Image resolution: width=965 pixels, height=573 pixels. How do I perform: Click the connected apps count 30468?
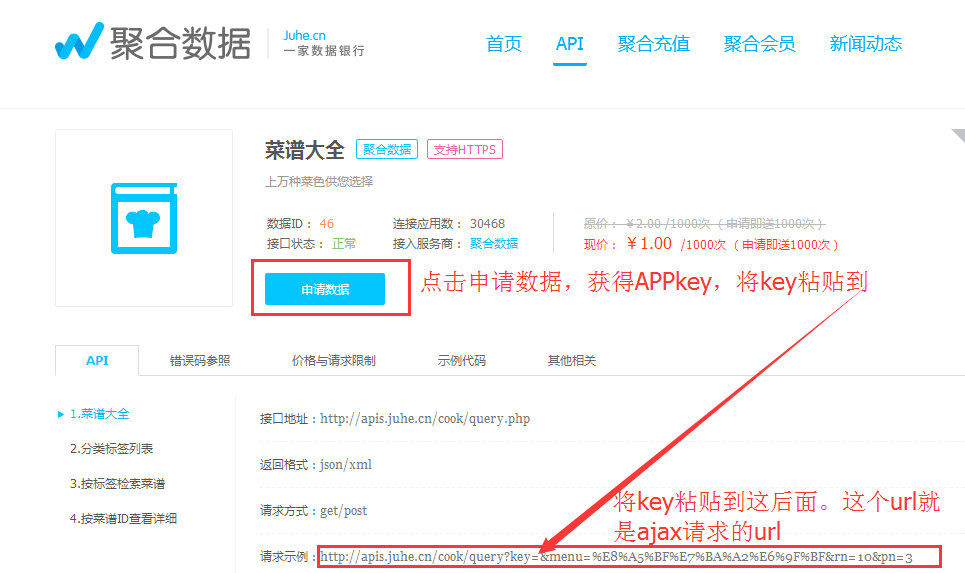pos(487,223)
